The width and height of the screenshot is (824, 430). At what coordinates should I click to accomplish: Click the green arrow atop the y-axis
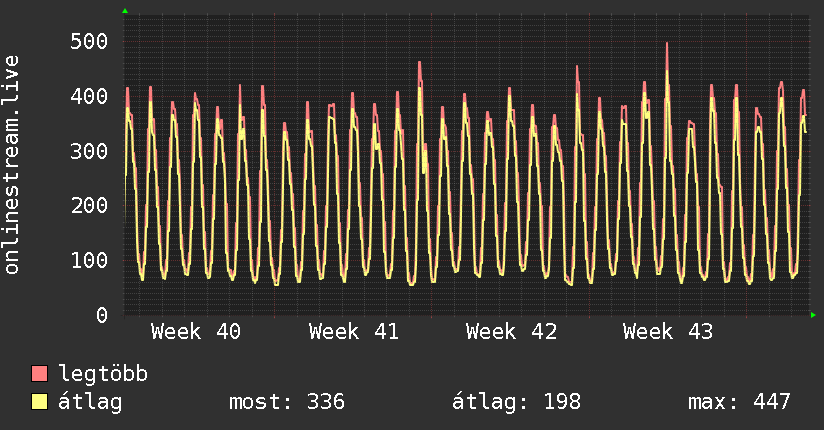124,11
